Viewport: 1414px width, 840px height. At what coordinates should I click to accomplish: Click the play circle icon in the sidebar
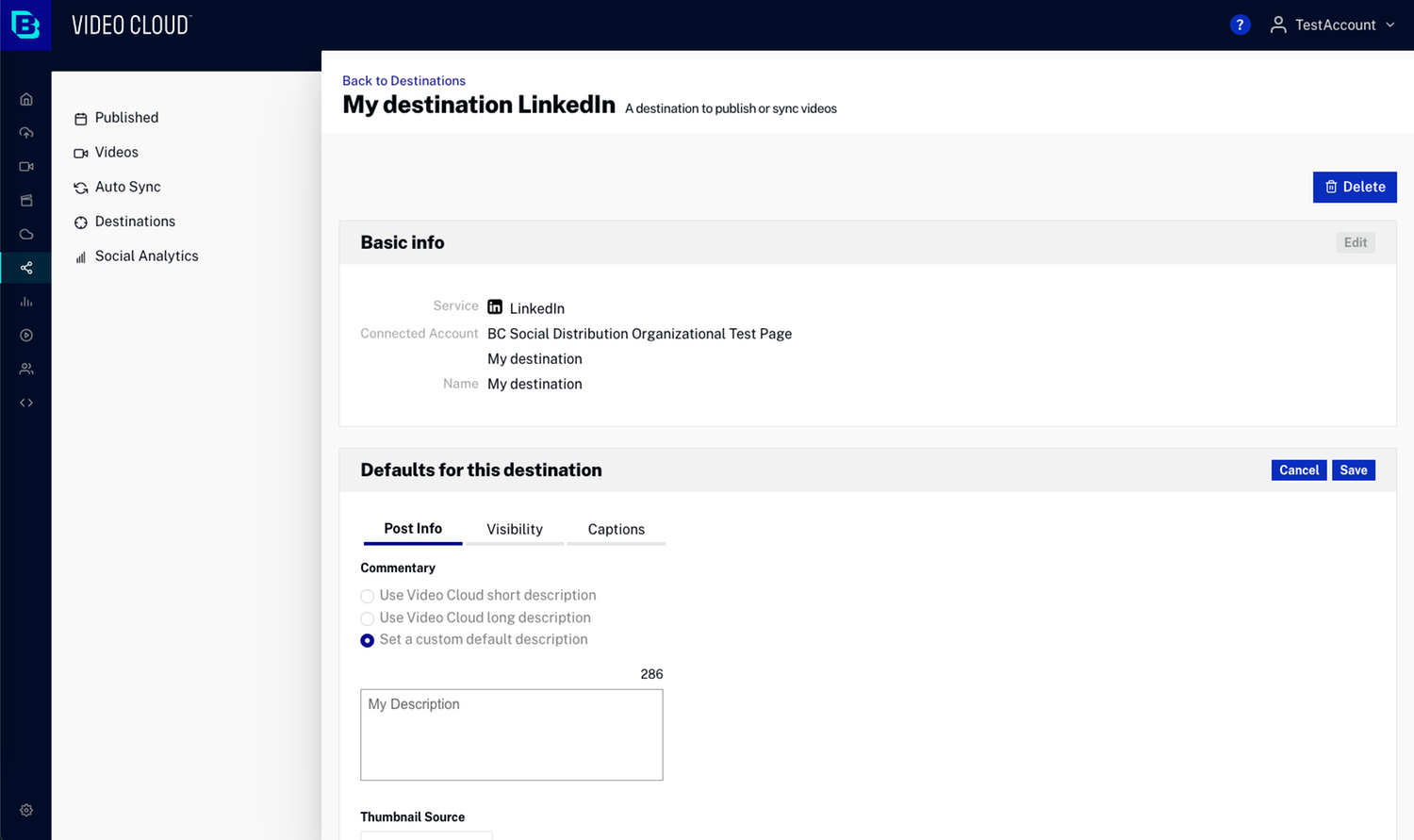[26, 336]
